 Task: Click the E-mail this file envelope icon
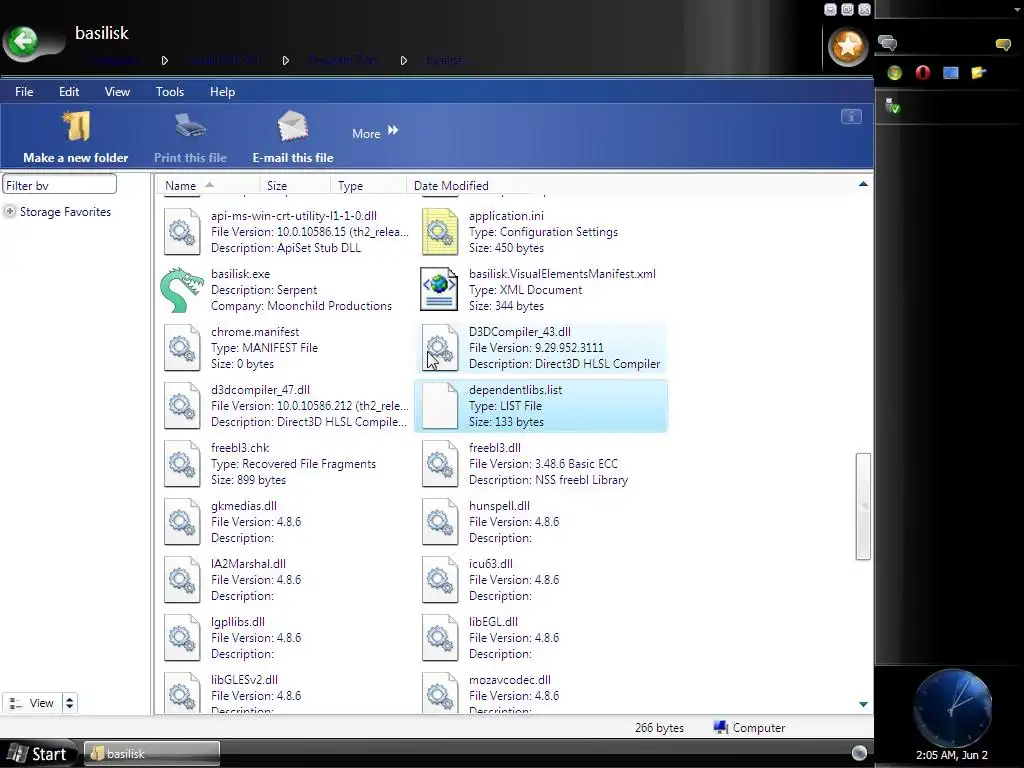(x=292, y=125)
